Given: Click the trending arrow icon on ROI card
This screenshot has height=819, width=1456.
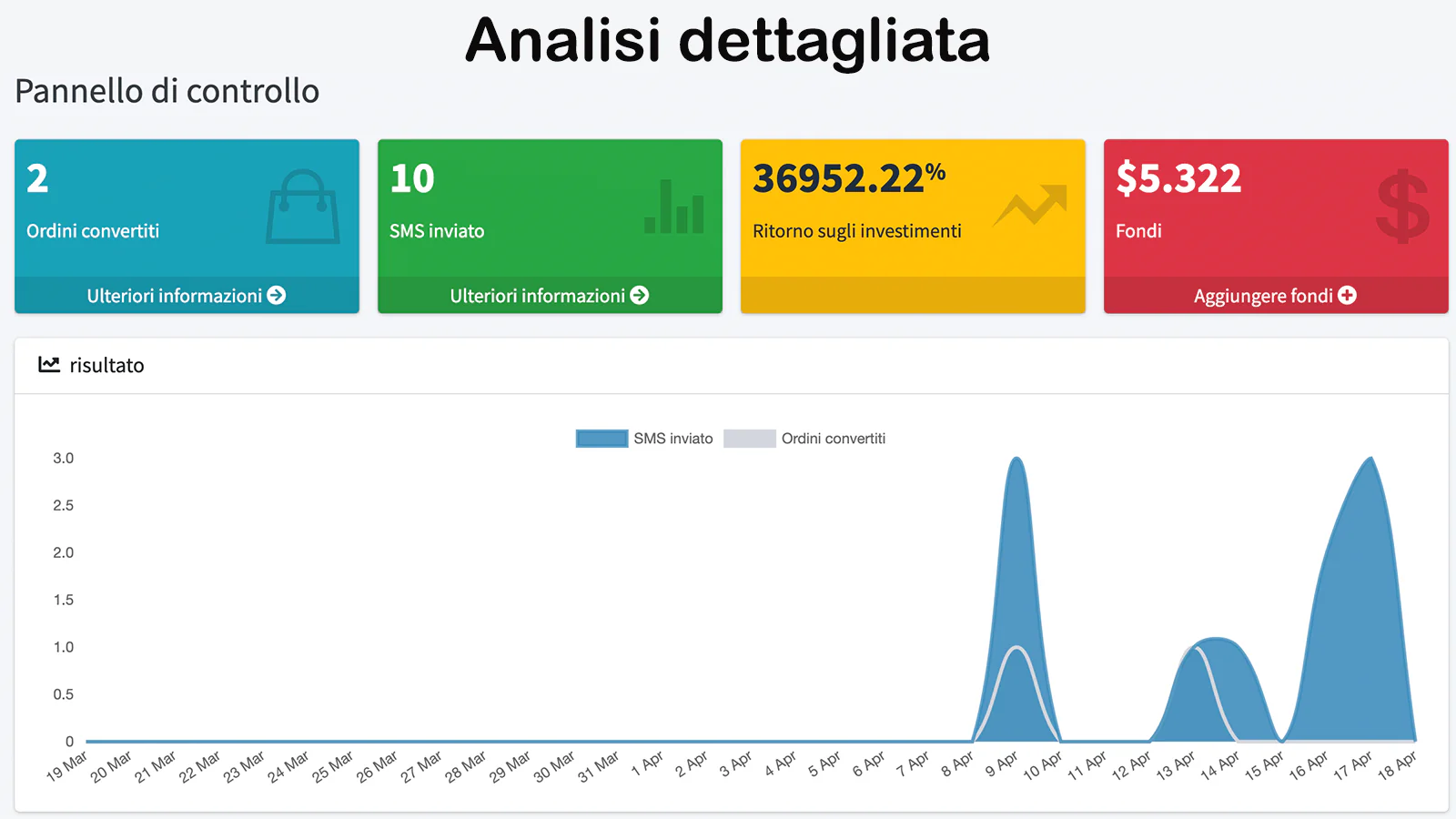Looking at the screenshot, I should [x=1030, y=205].
